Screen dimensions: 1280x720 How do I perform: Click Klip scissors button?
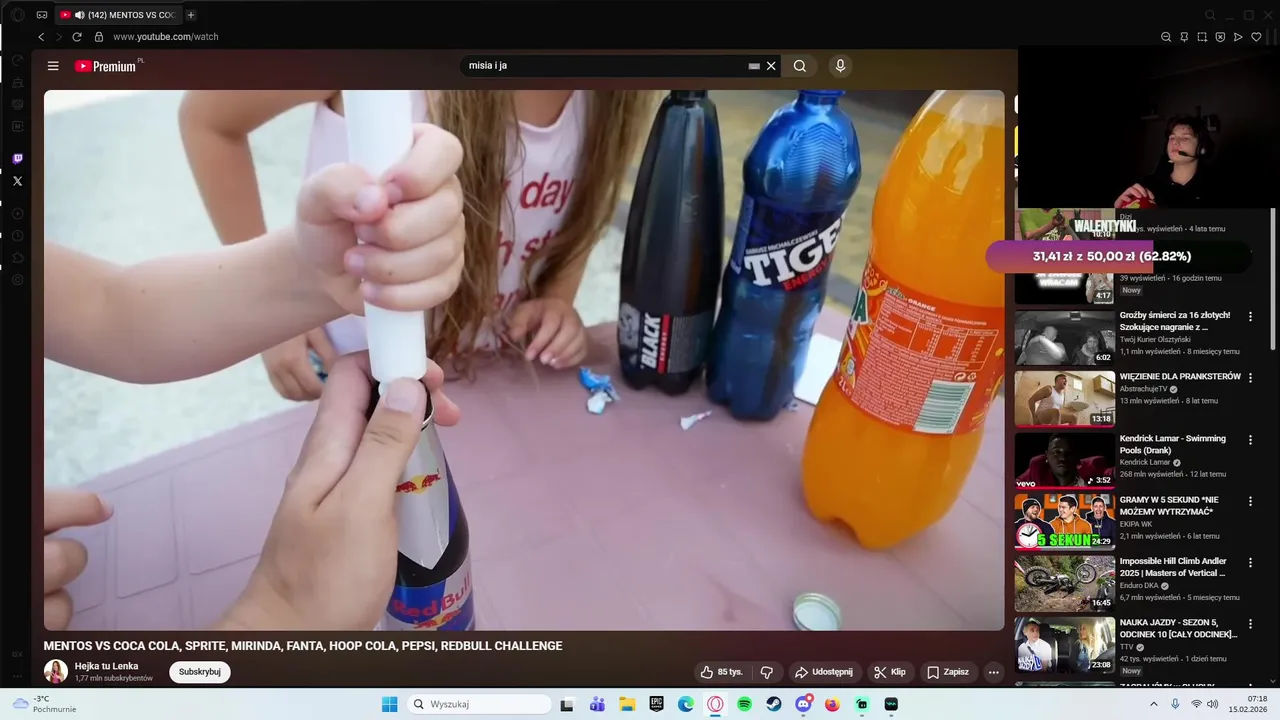point(889,672)
